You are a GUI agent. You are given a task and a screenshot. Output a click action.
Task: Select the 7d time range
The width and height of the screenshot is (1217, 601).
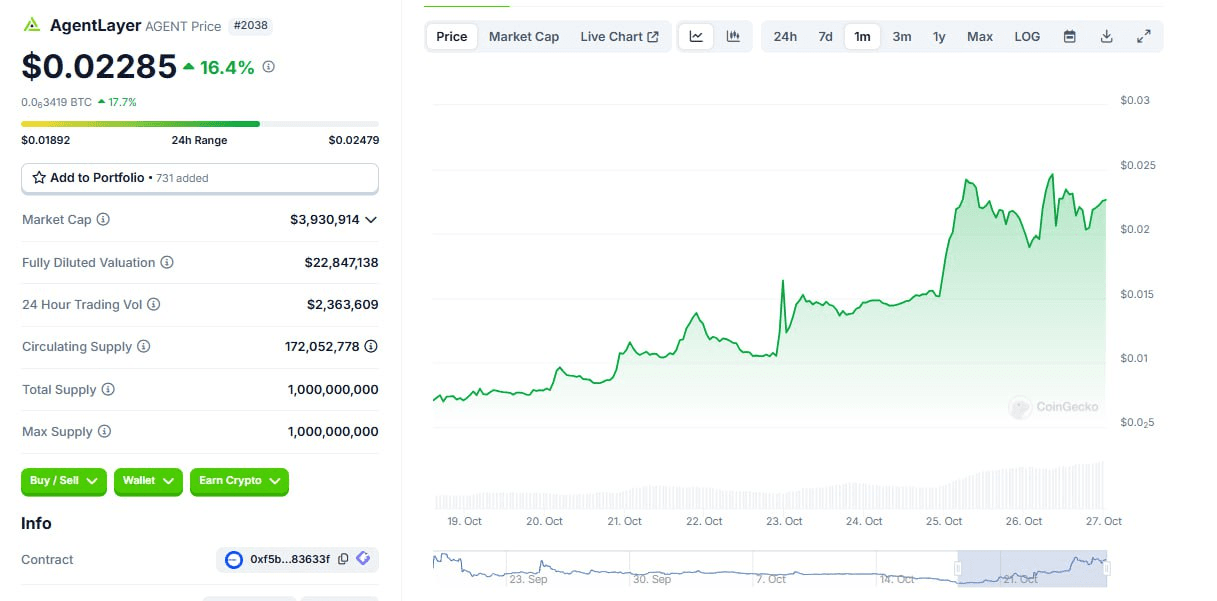tap(825, 37)
